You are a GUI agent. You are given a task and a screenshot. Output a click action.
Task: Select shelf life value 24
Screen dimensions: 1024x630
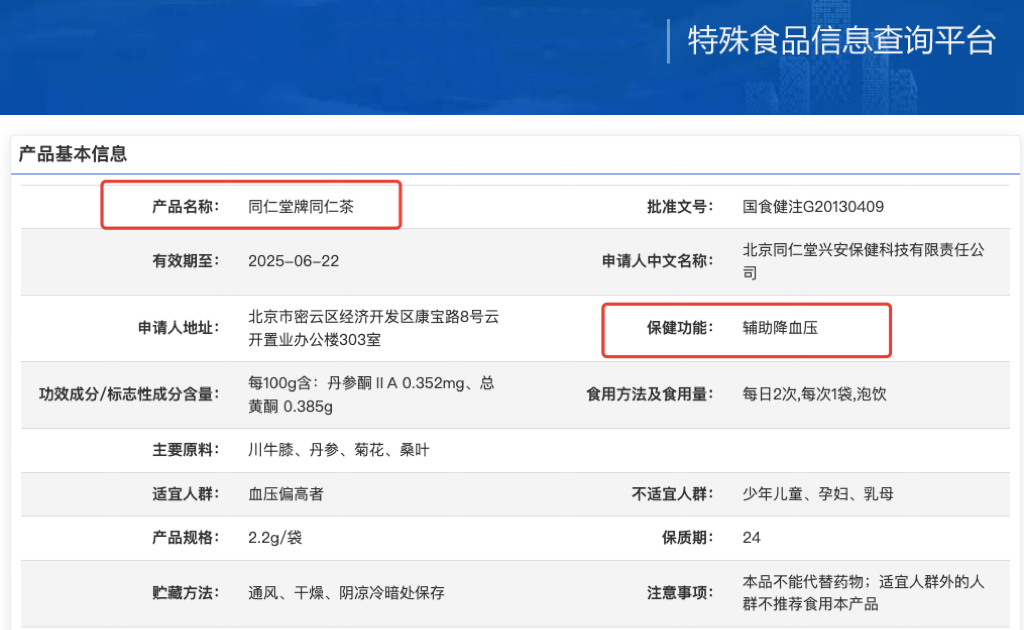pyautogui.click(x=752, y=538)
